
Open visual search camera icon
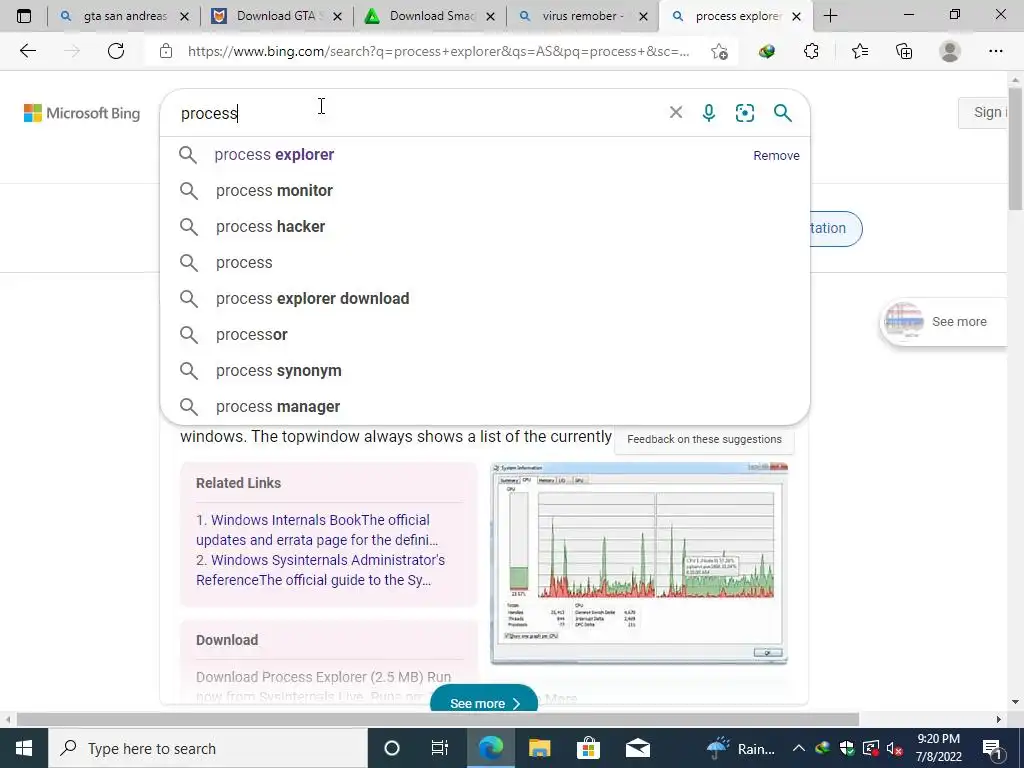744,113
